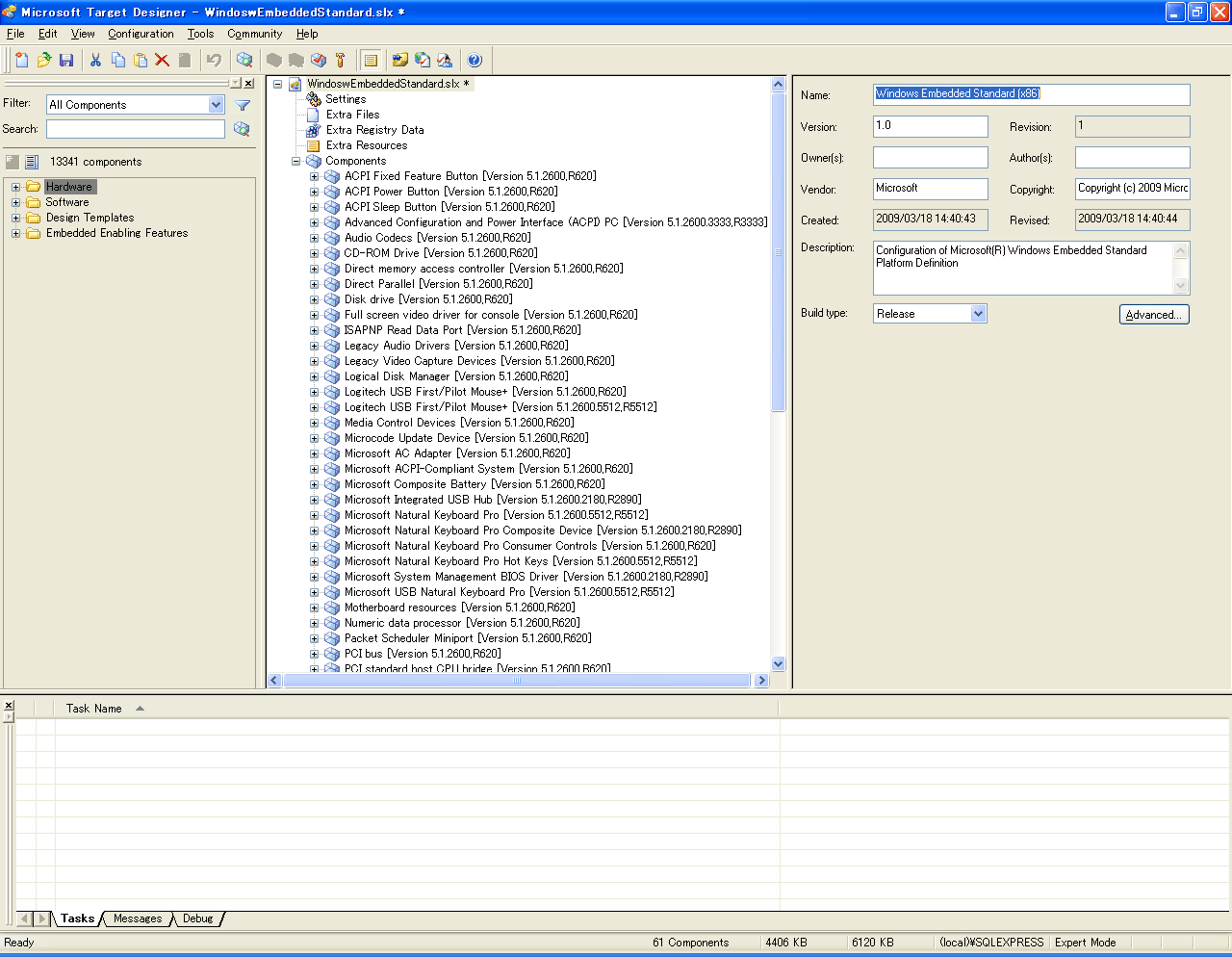Save the WindoswEmbeddedStandard.slx configuration
Image resolution: width=1232 pixels, height=957 pixels.
click(x=67, y=59)
